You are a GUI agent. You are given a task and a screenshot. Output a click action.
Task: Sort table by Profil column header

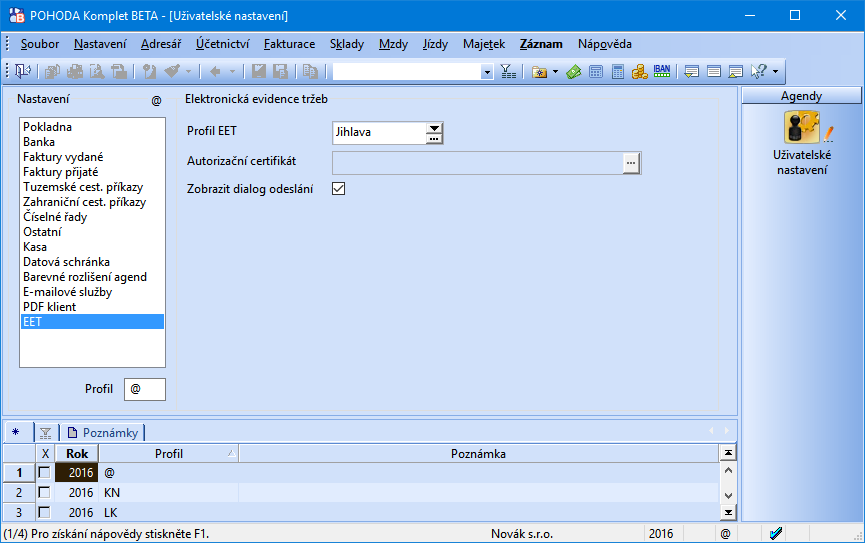pos(169,454)
